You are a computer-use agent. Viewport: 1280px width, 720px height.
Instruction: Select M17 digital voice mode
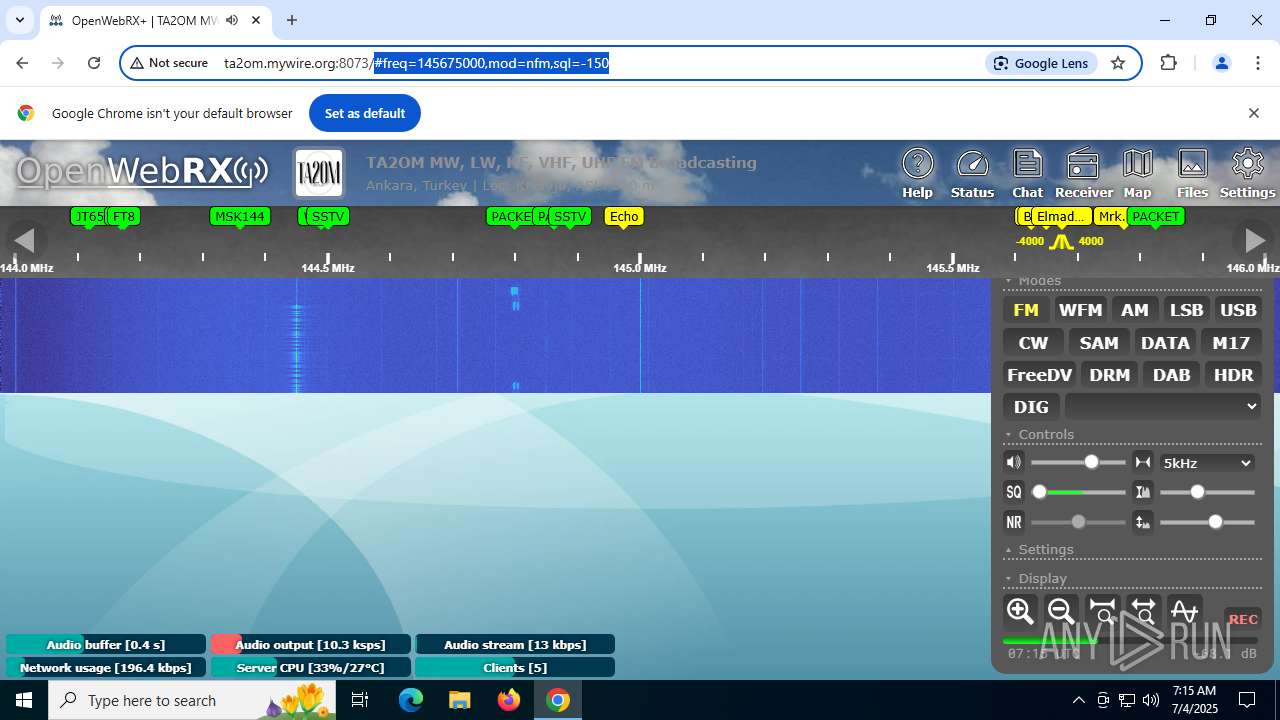1231,343
